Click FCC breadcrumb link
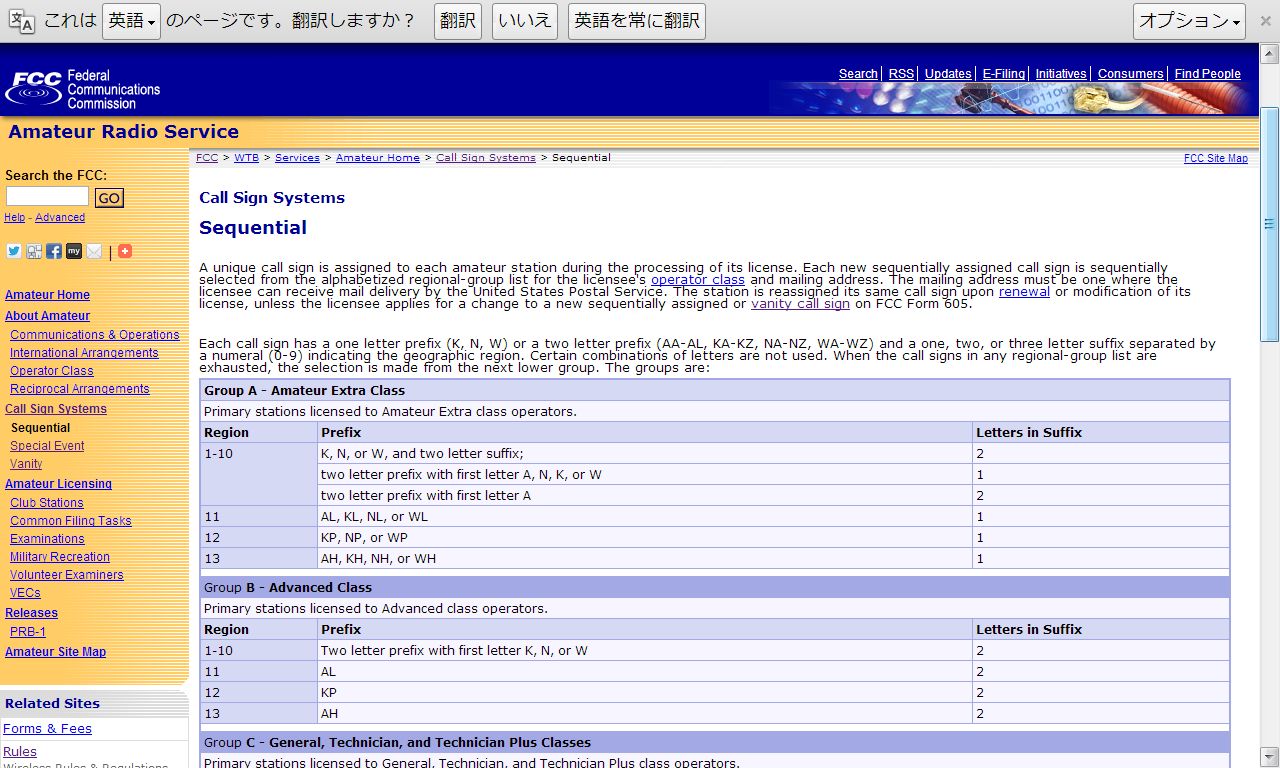Viewport: 1280px width, 768px height. (x=207, y=158)
